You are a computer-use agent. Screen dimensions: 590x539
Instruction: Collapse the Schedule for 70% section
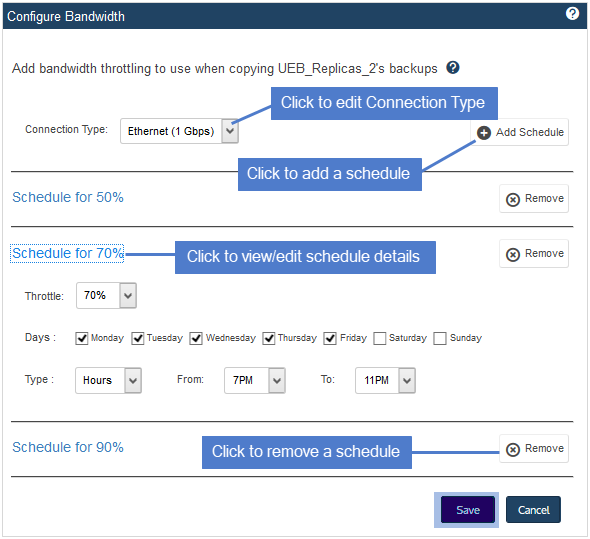pos(68,253)
